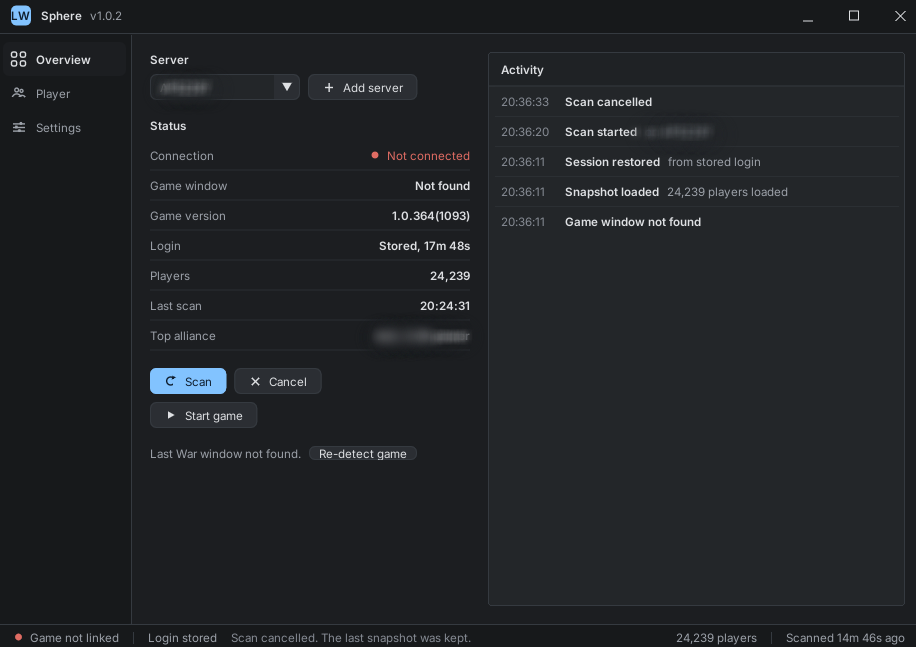Click version label 'v1.0.2' in title bar

(106, 16)
